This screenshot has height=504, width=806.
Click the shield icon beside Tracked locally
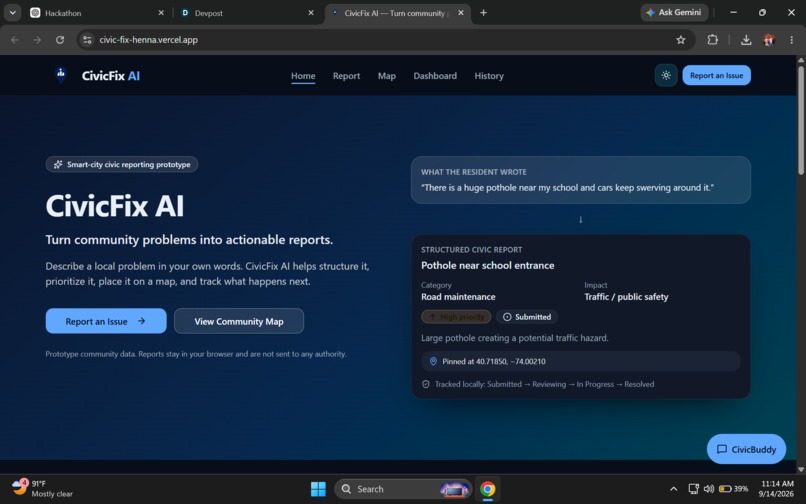click(426, 384)
